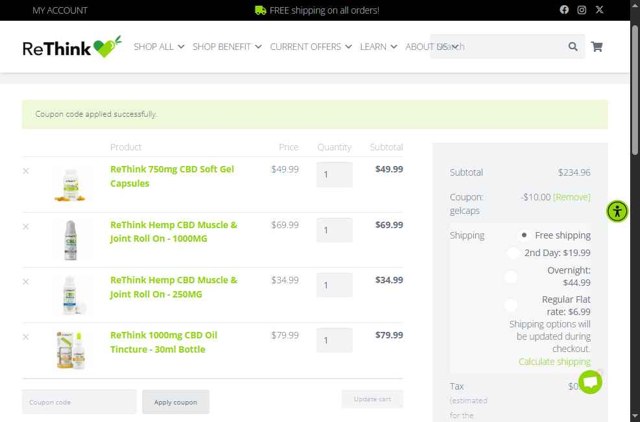Click the $79.99 bold subtotal
Image resolution: width=640 pixels, height=422 pixels.
pos(389,335)
